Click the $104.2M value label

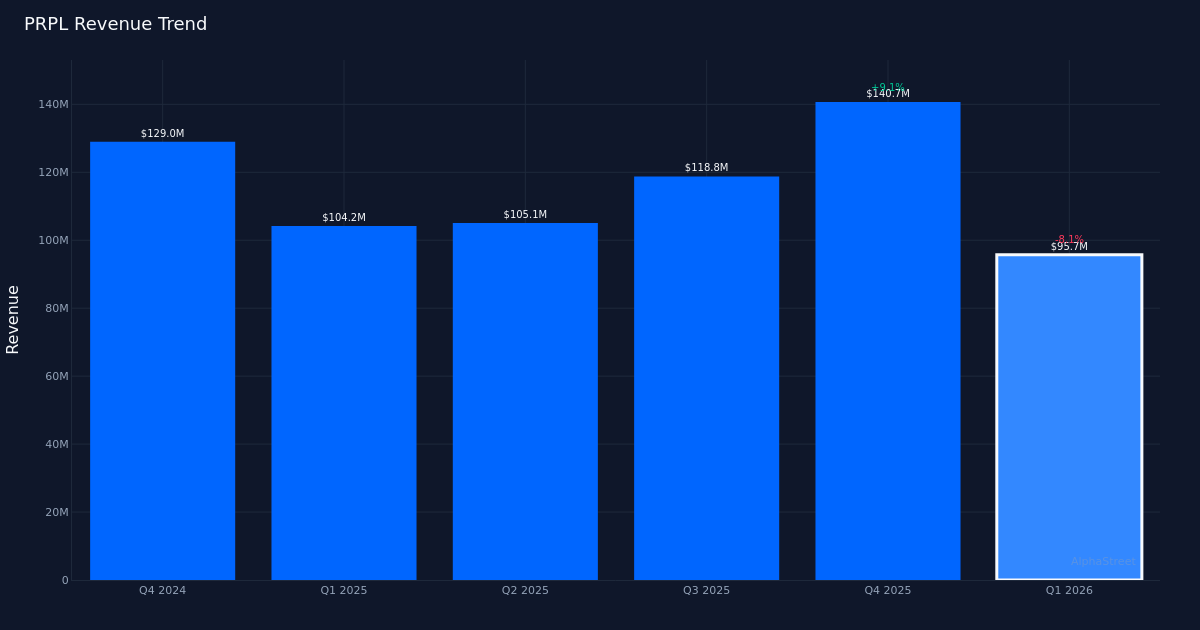[x=344, y=216]
